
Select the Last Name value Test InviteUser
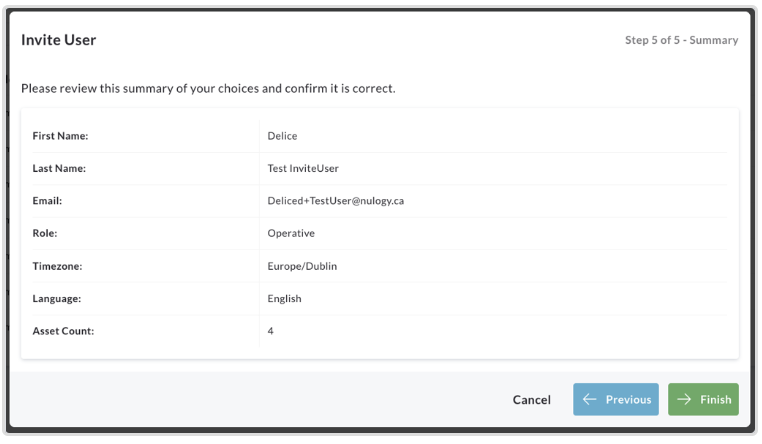303,169
